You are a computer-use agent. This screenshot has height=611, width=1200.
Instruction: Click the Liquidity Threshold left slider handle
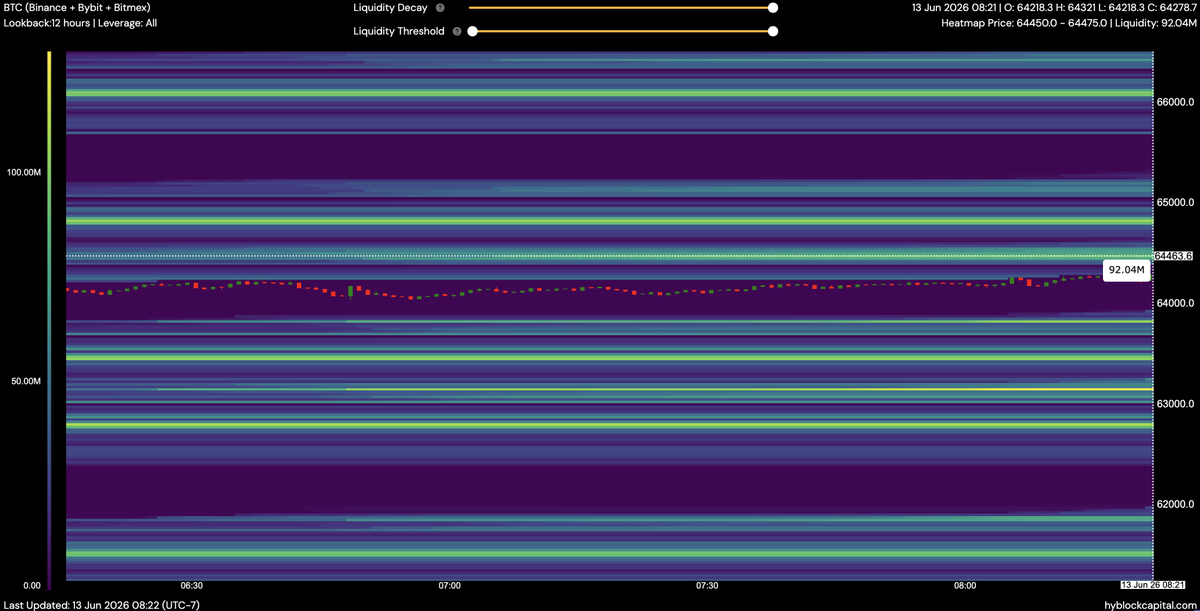pyautogui.click(x=473, y=31)
